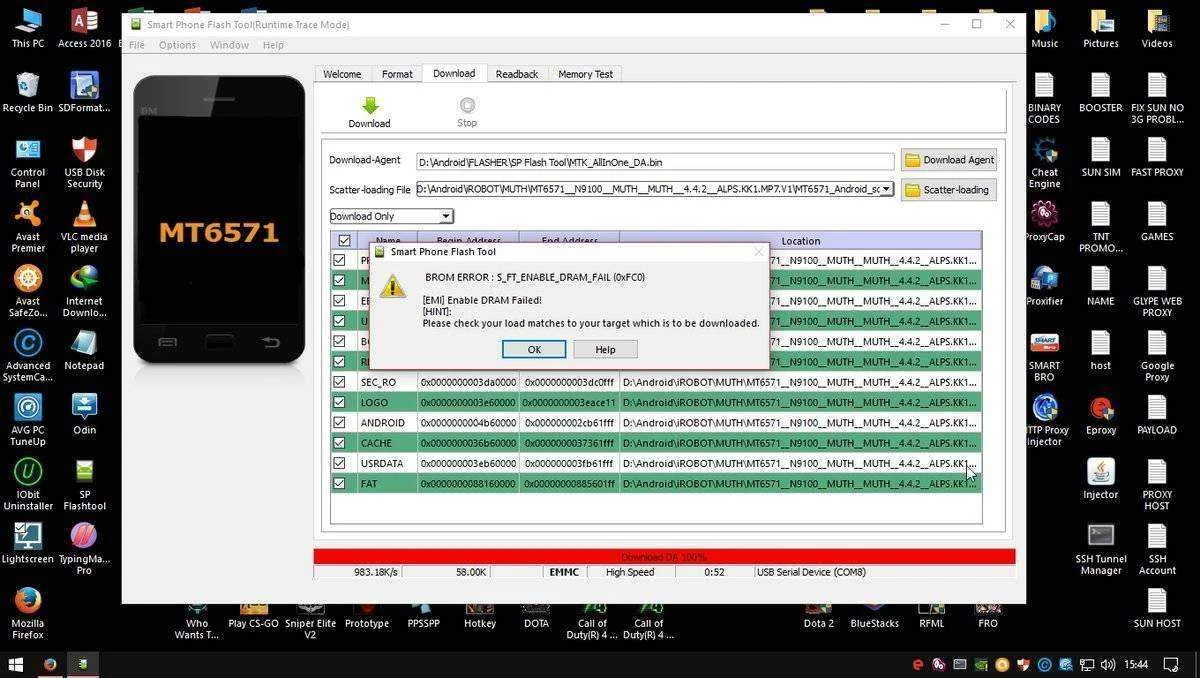
Task: Open VLC media player icon
Action: (85, 228)
